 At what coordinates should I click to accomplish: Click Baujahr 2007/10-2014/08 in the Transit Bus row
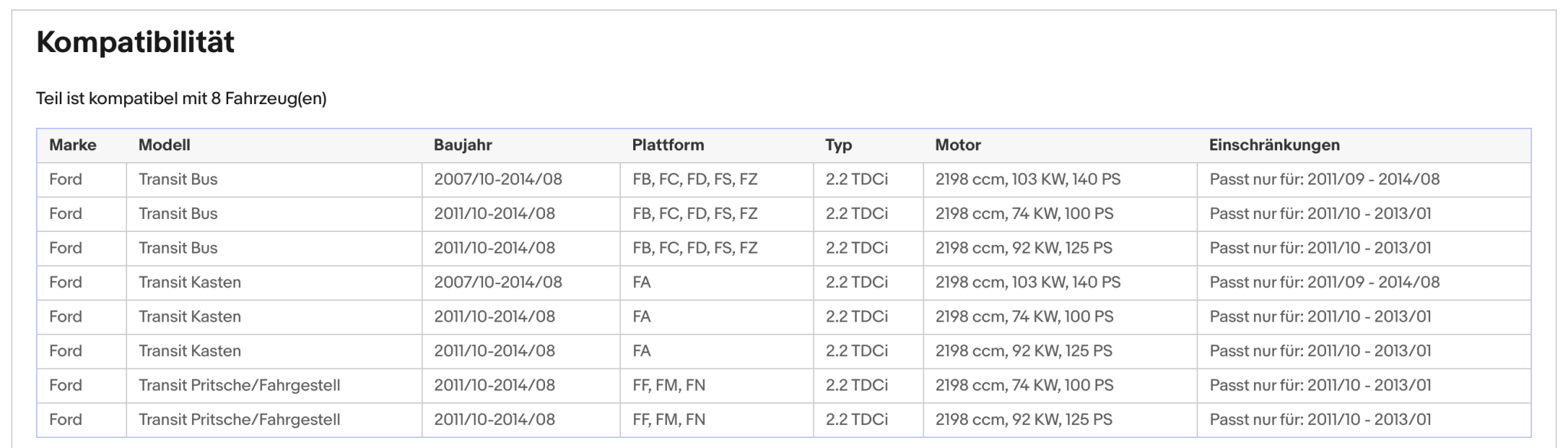tap(498, 179)
